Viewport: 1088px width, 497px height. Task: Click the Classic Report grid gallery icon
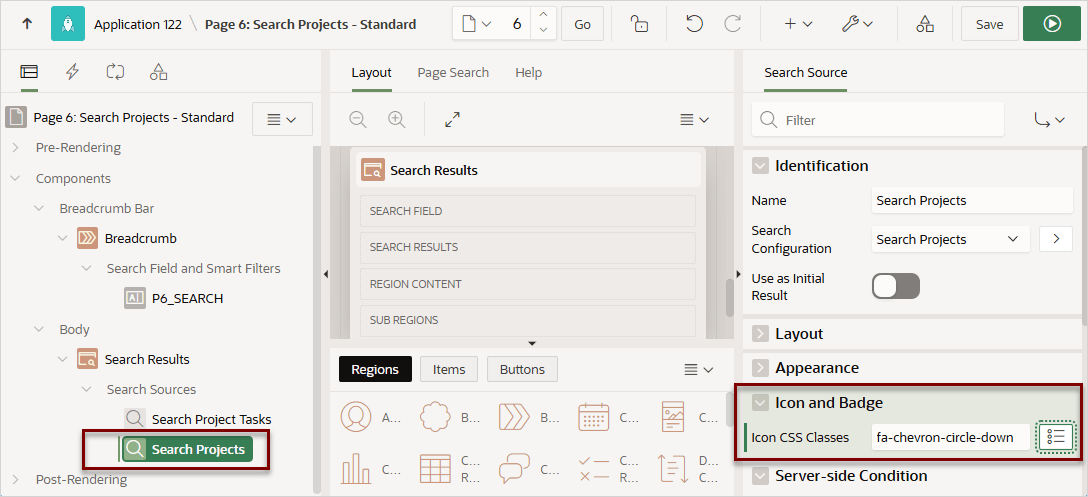coord(435,469)
